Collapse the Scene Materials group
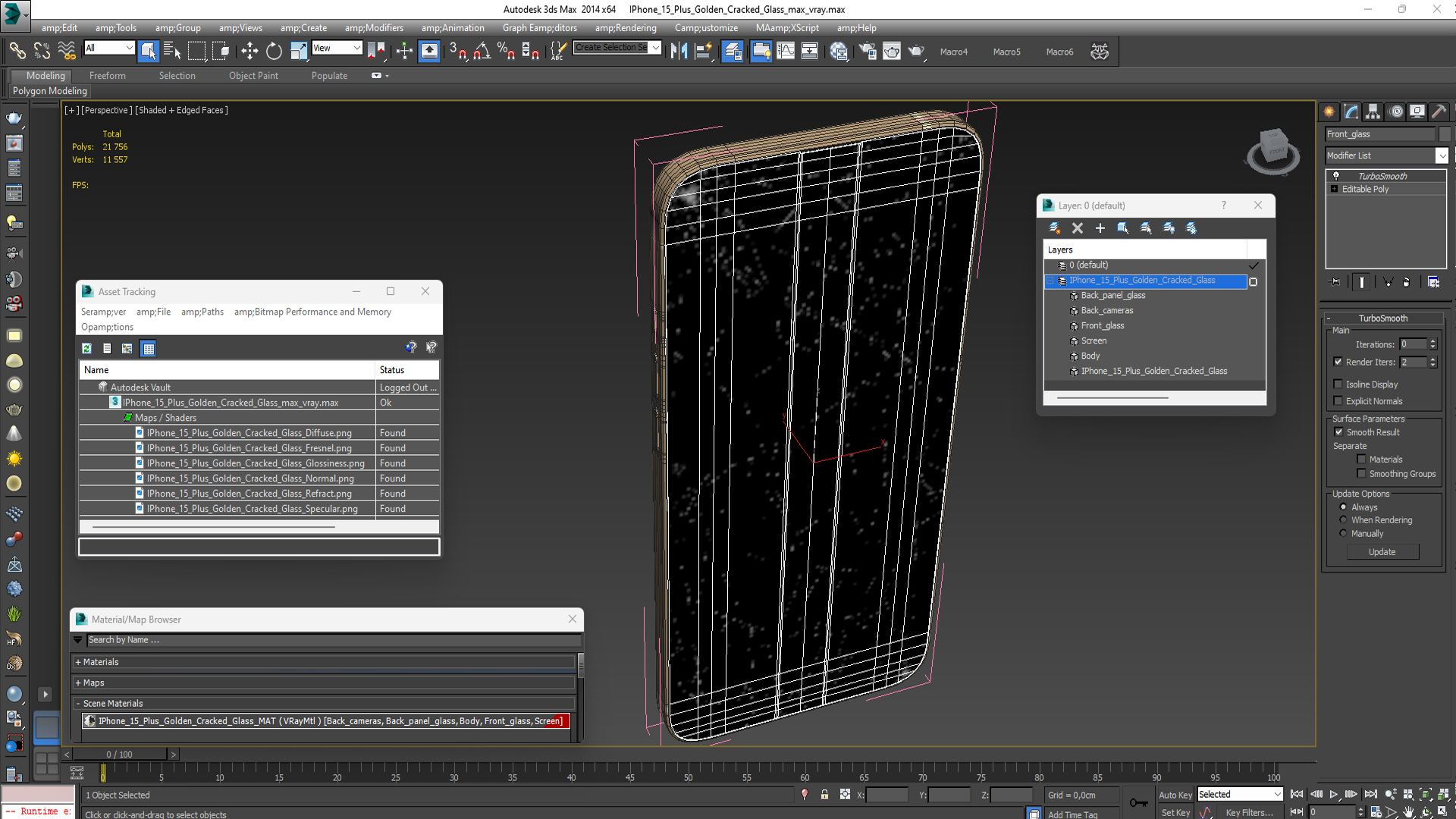Screen dimensions: 1456x819 click(78, 704)
